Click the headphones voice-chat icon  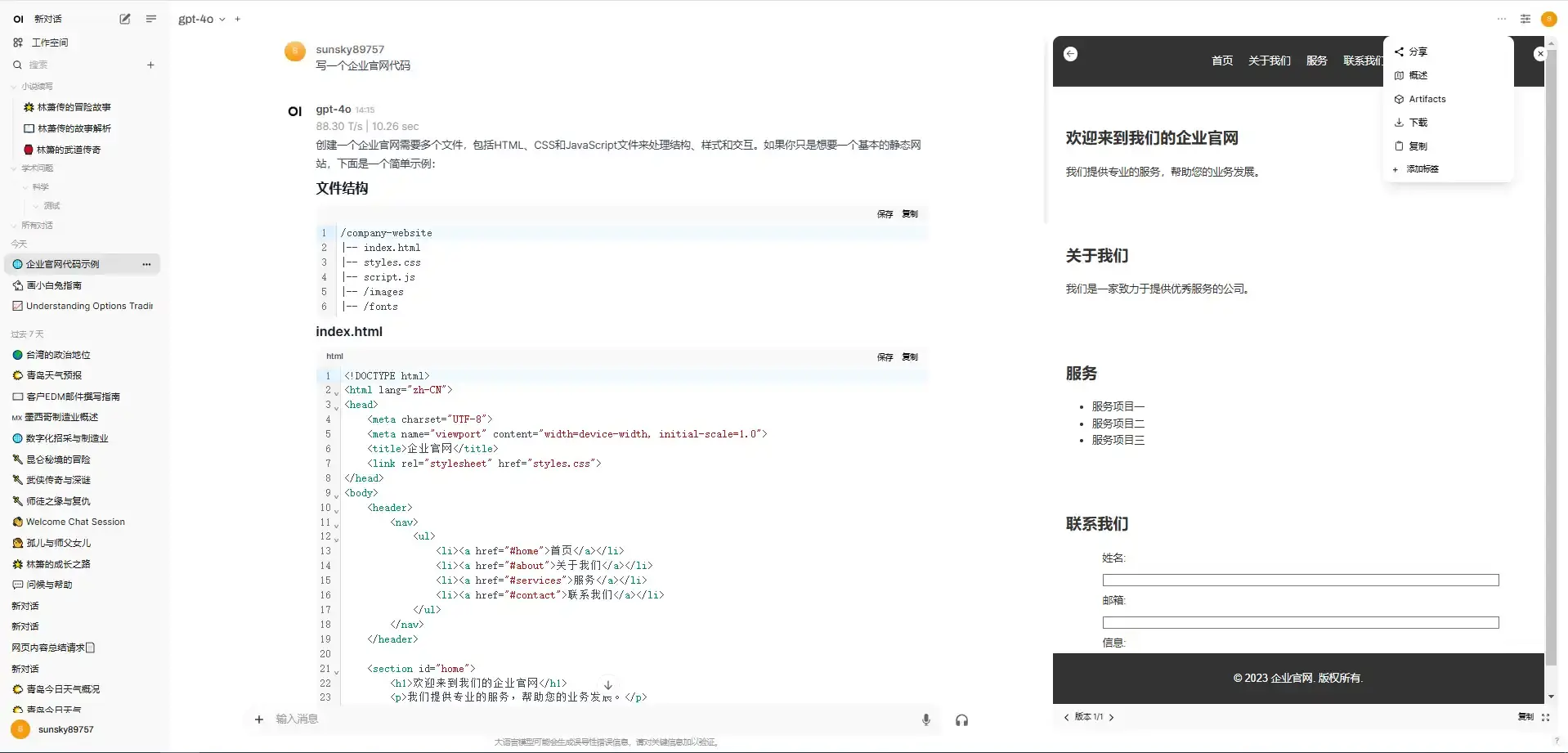point(961,719)
